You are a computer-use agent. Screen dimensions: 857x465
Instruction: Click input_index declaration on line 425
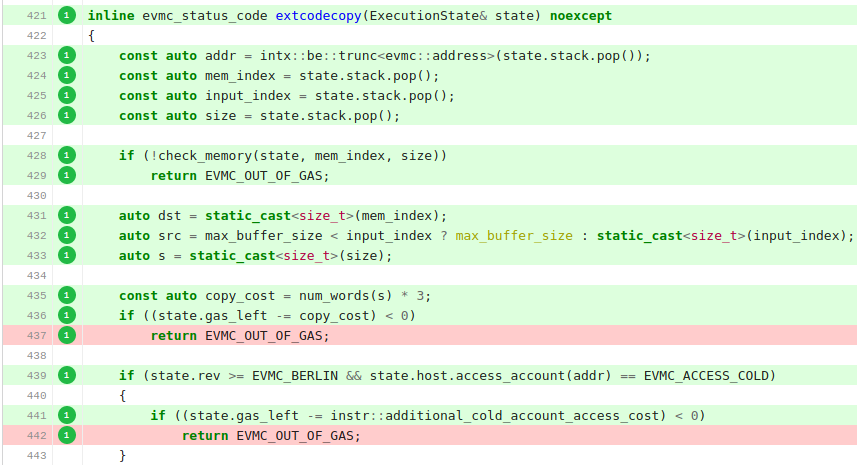pyautogui.click(x=248, y=96)
